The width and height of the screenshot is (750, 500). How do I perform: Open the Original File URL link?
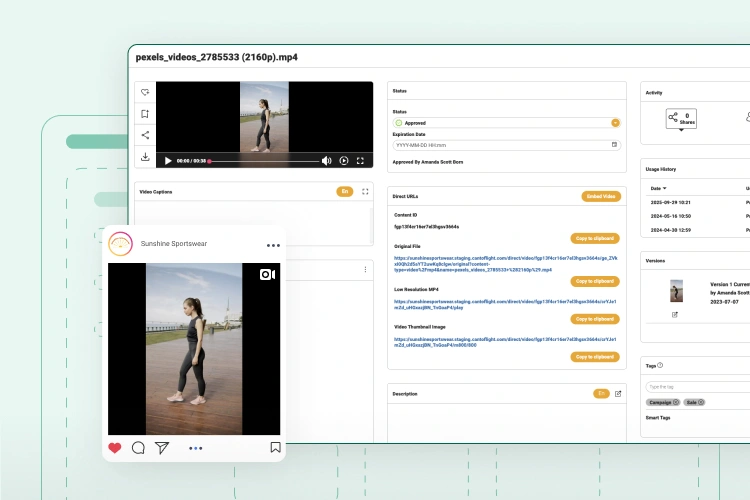pyautogui.click(x=505, y=262)
